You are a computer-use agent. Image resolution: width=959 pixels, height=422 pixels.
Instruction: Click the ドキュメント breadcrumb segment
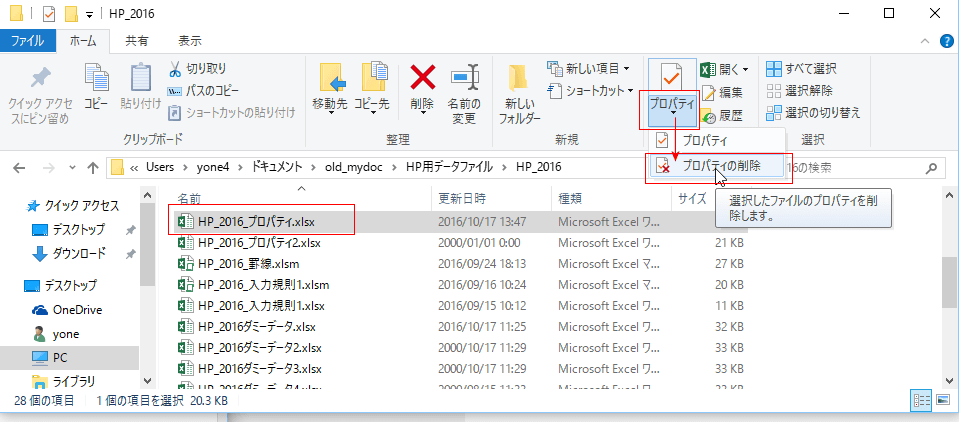[277, 167]
